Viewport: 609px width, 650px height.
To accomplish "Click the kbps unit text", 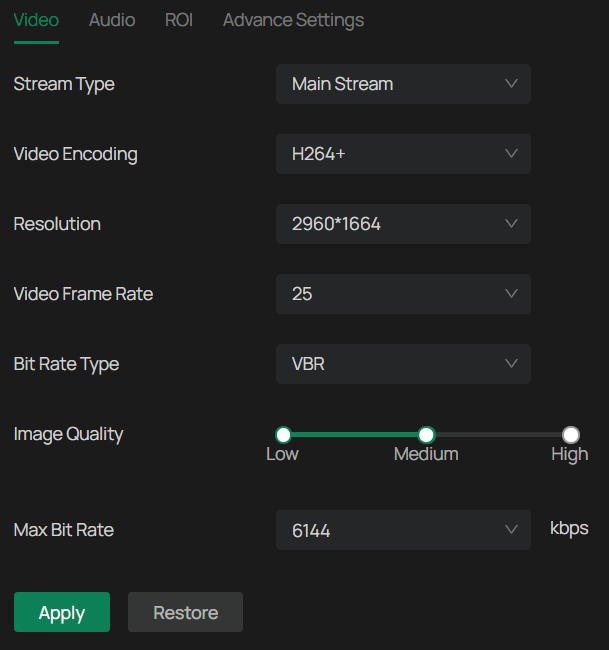I will point(569,529).
